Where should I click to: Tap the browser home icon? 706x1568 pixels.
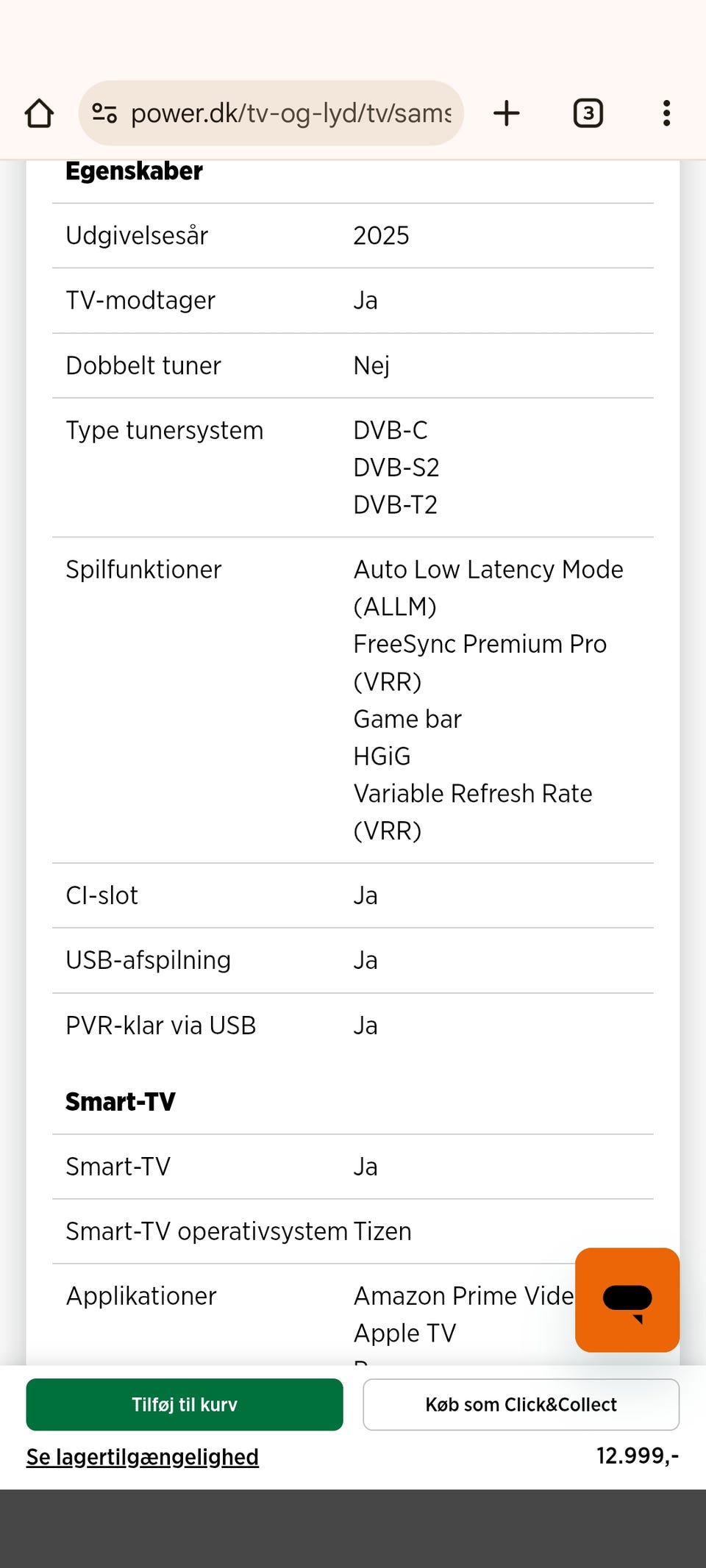click(39, 113)
